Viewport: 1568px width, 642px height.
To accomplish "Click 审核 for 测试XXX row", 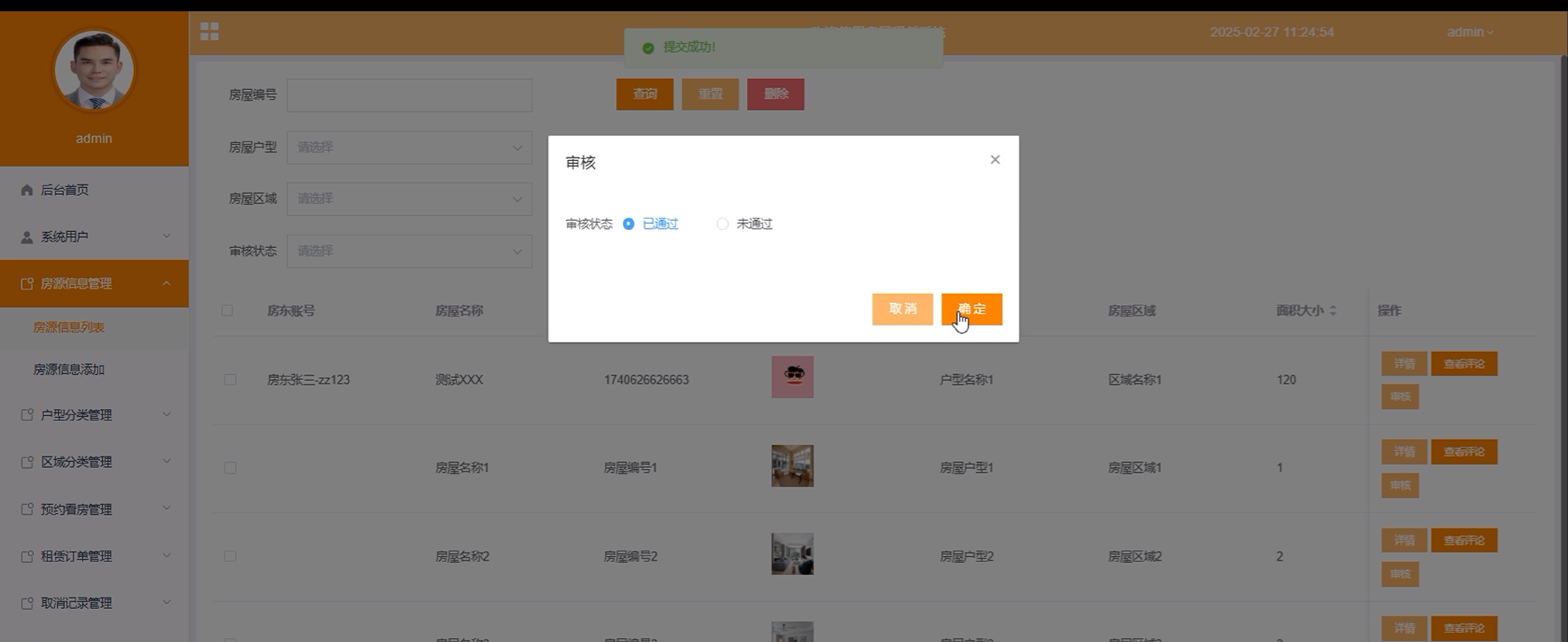I will pos(1400,397).
